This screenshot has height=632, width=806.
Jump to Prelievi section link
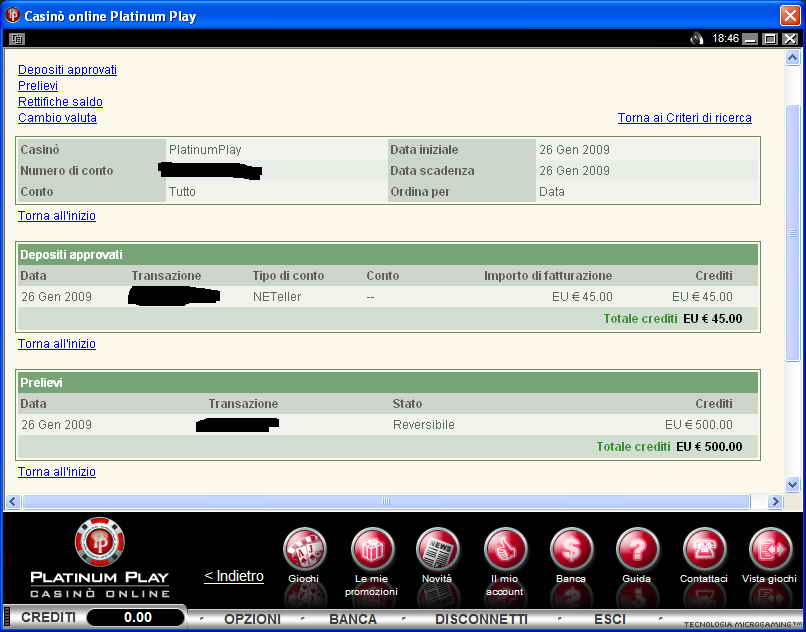tap(38, 86)
